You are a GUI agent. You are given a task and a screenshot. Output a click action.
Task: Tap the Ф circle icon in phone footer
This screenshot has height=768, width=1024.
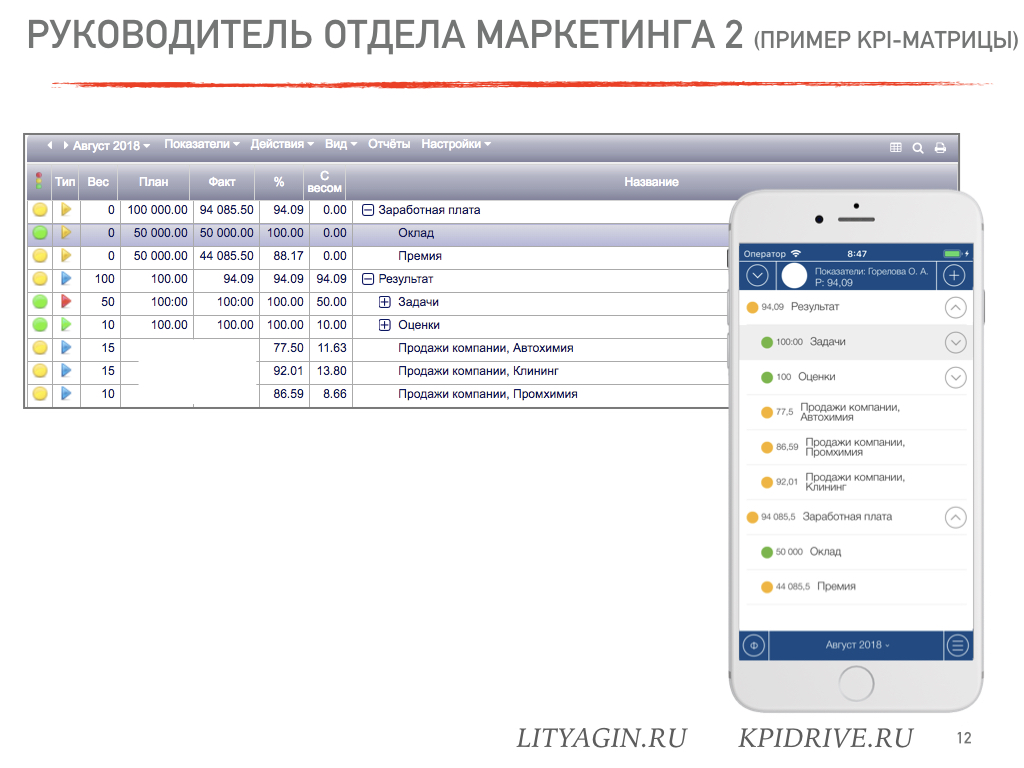754,646
